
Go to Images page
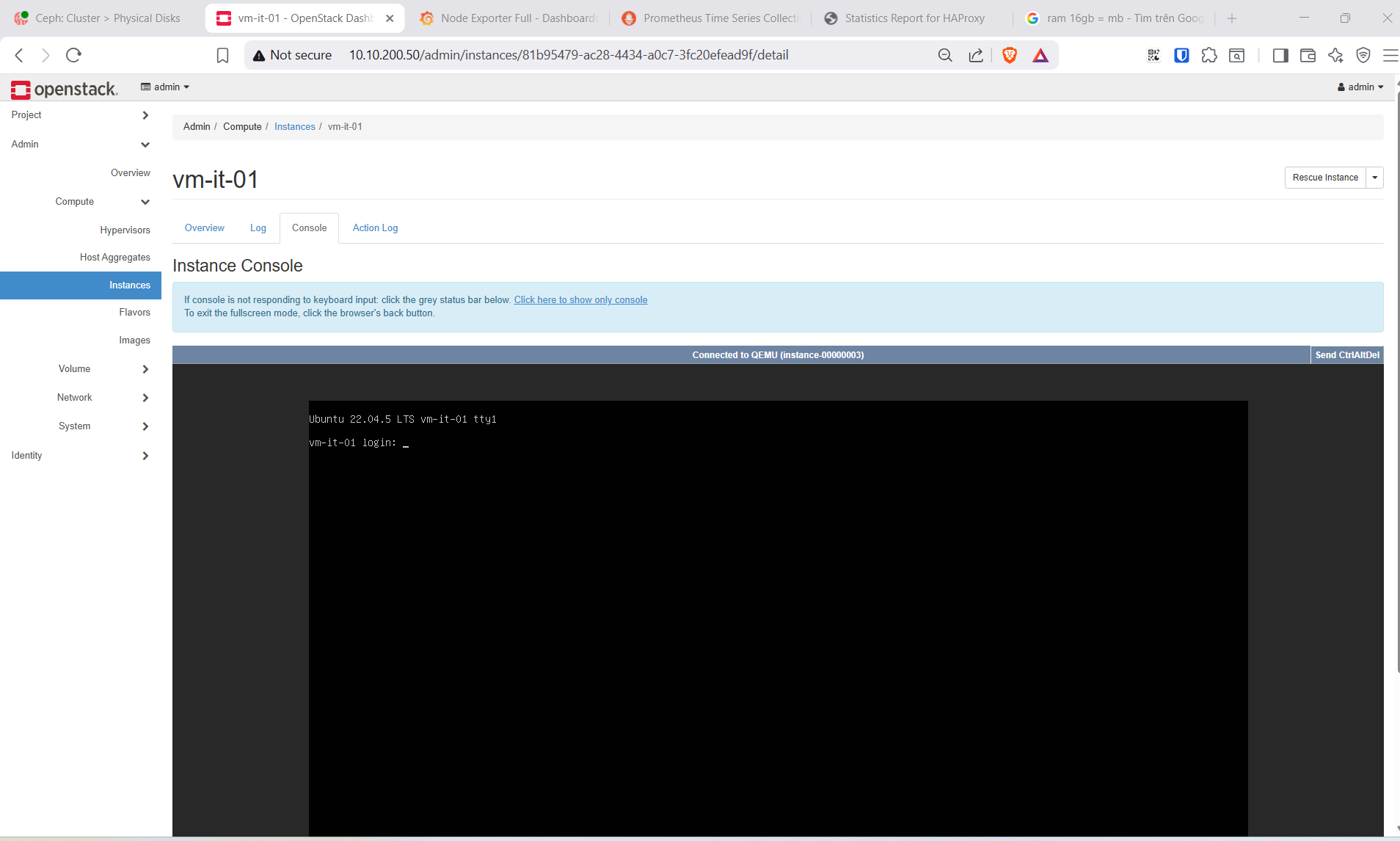point(134,341)
